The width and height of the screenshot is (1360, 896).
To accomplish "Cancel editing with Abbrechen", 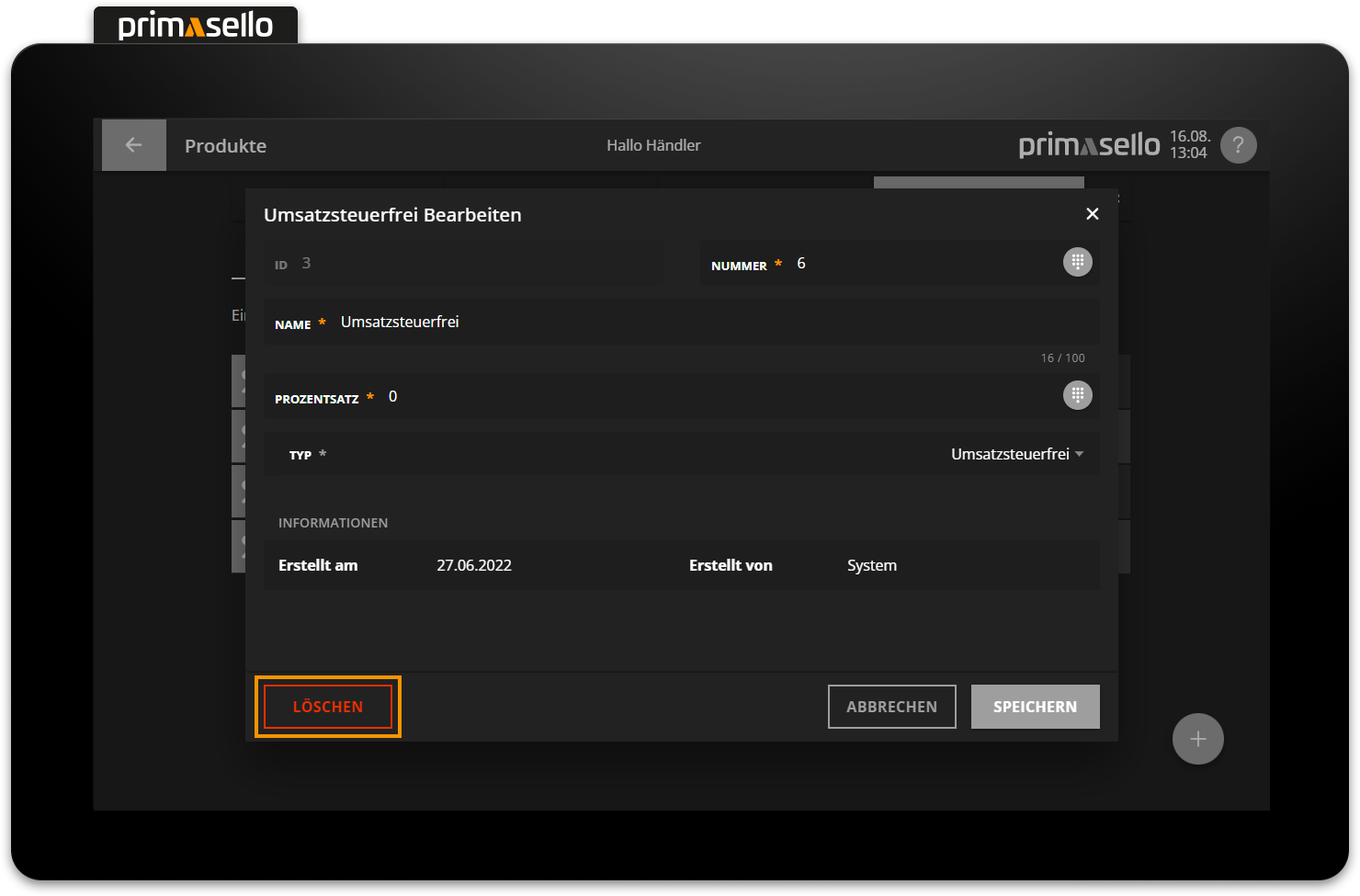I will point(891,707).
